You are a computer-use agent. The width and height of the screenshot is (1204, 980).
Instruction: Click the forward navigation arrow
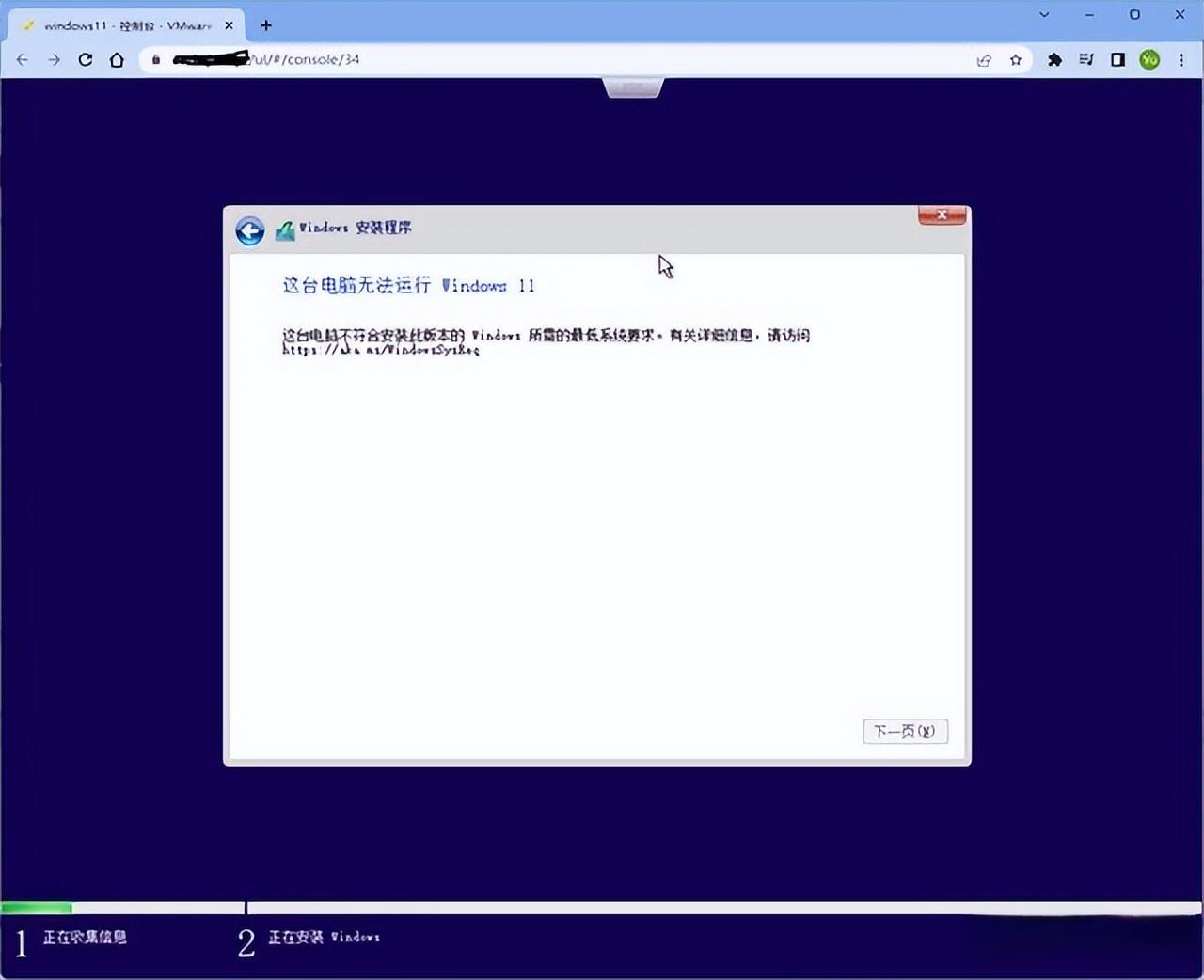(55, 59)
